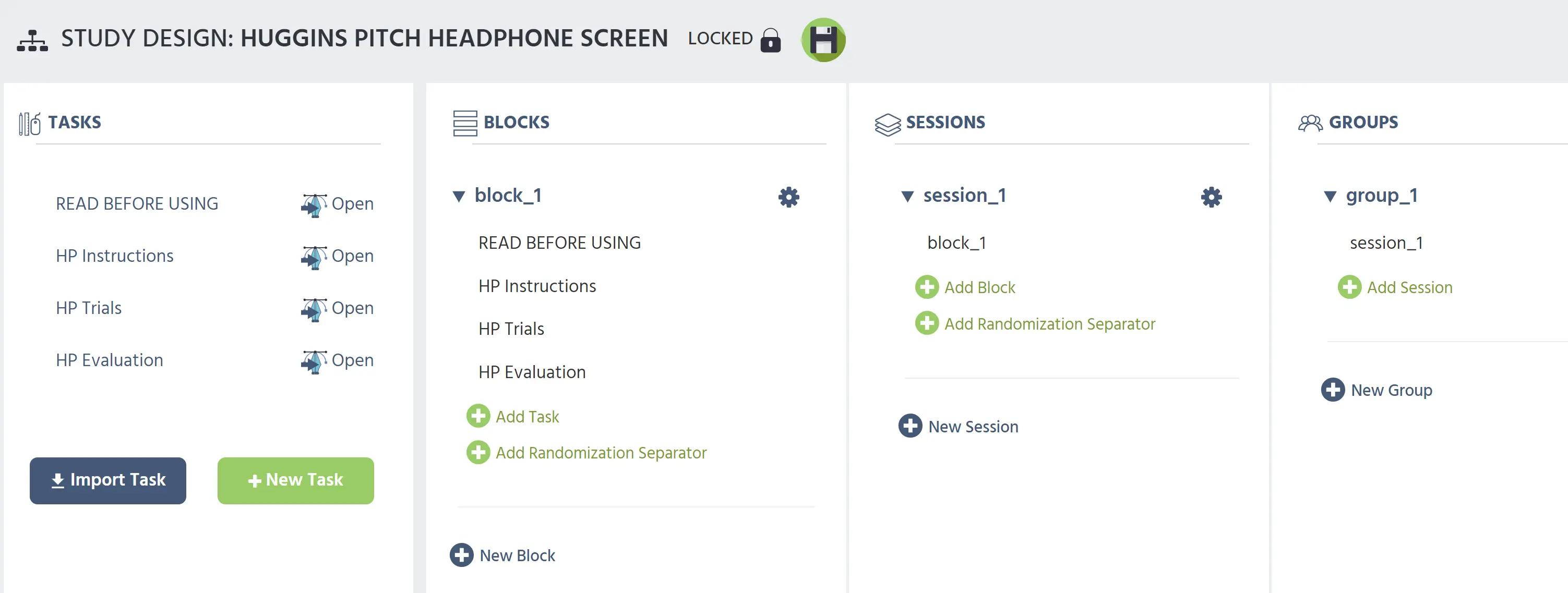Open the HP Trials task editor
Image resolution: width=1568 pixels, height=593 pixels.
coord(337,308)
